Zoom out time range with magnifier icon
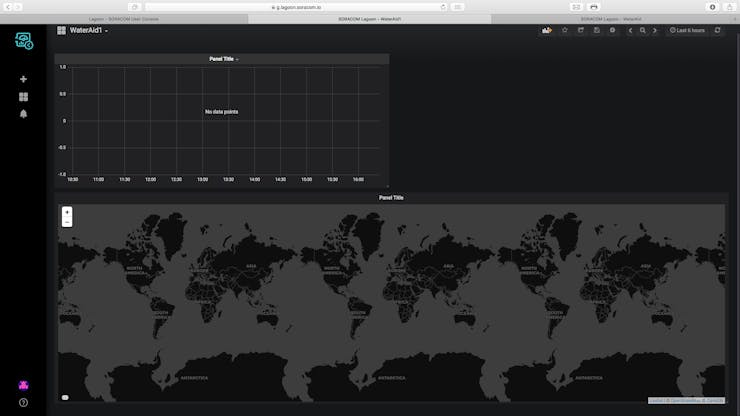 click(642, 30)
